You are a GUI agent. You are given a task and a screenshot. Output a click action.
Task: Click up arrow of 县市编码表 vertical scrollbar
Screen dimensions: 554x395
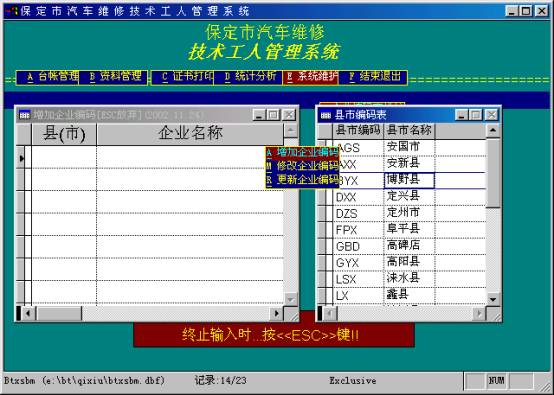click(493, 131)
